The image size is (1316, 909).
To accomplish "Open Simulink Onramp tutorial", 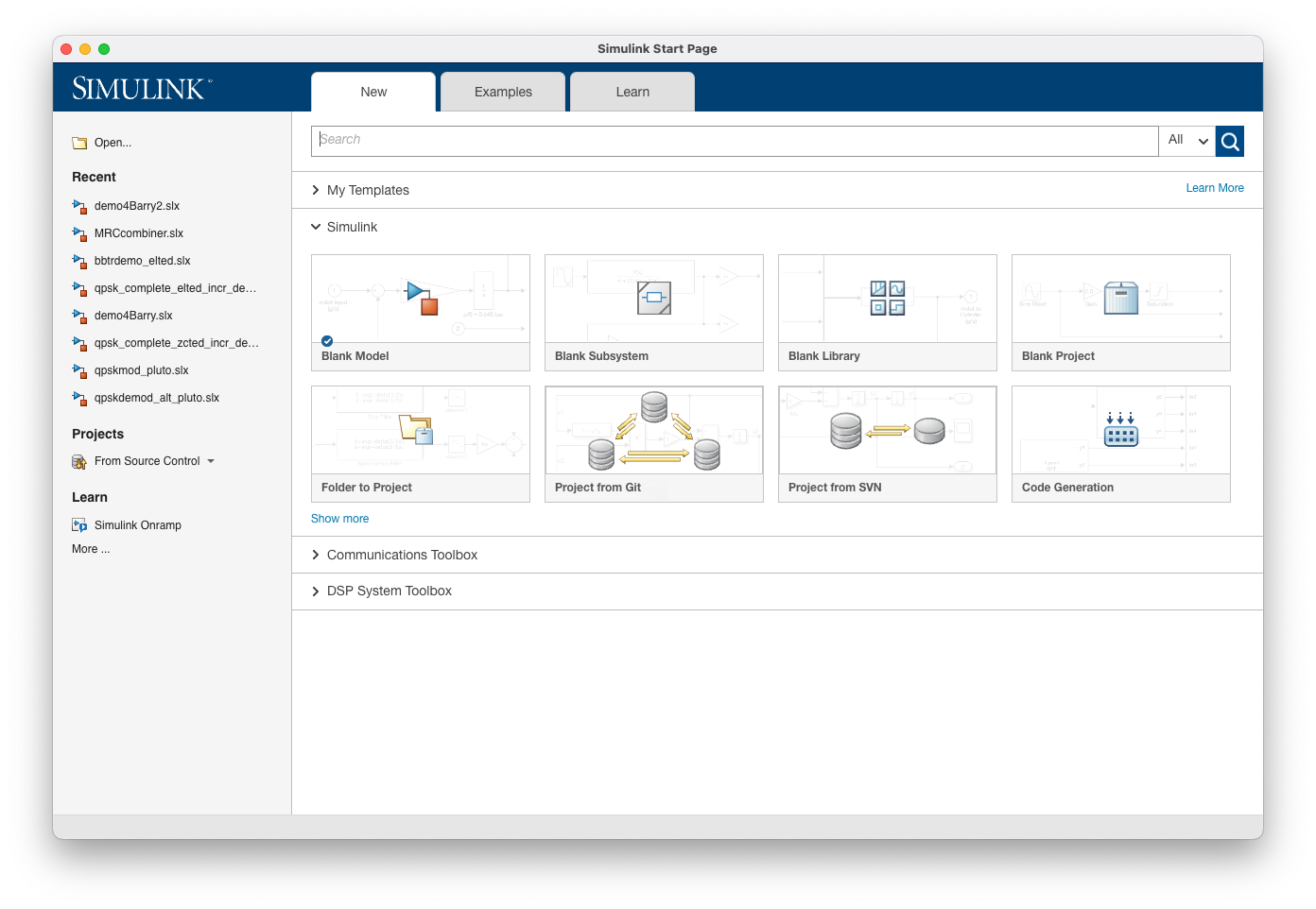I will pyautogui.click(x=138, y=525).
